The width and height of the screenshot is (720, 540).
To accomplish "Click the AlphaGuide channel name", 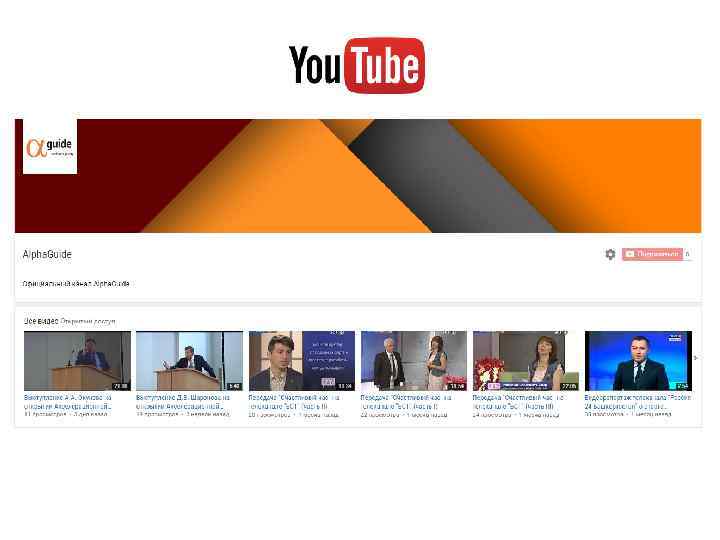I will click(47, 254).
